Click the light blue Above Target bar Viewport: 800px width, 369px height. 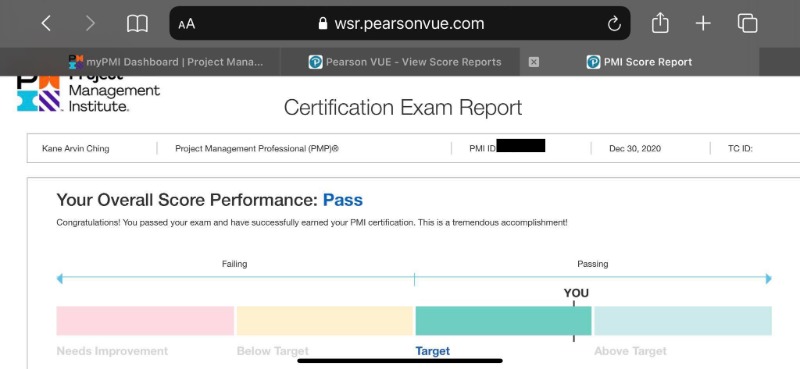coord(683,321)
